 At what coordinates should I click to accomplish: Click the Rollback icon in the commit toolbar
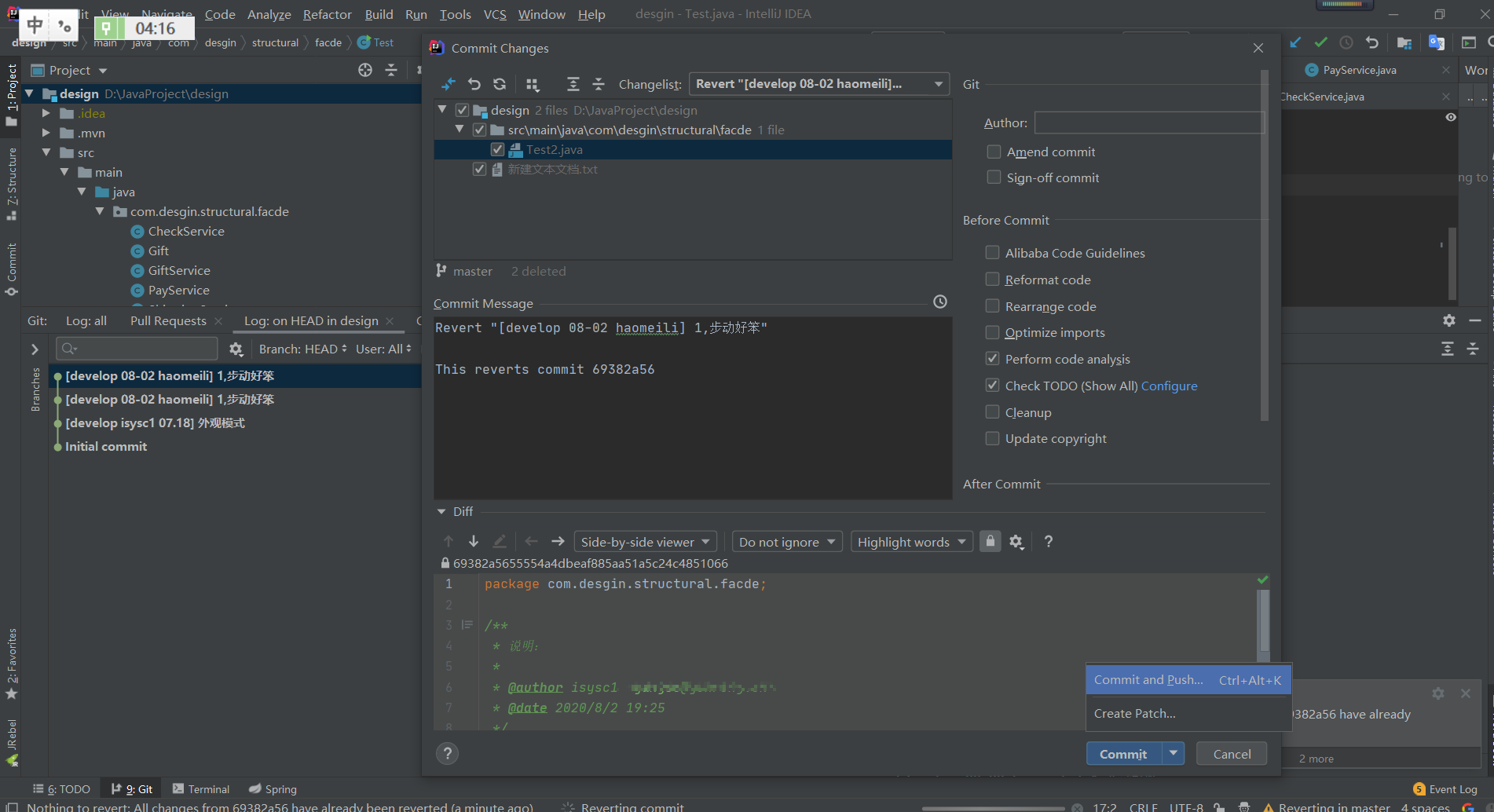[474, 84]
